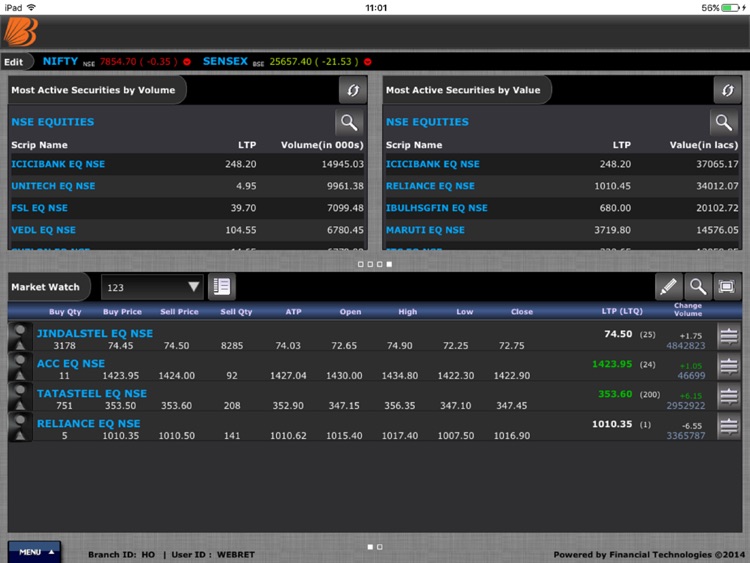Tap ACC LTP value 1423.95

pyautogui.click(x=612, y=364)
